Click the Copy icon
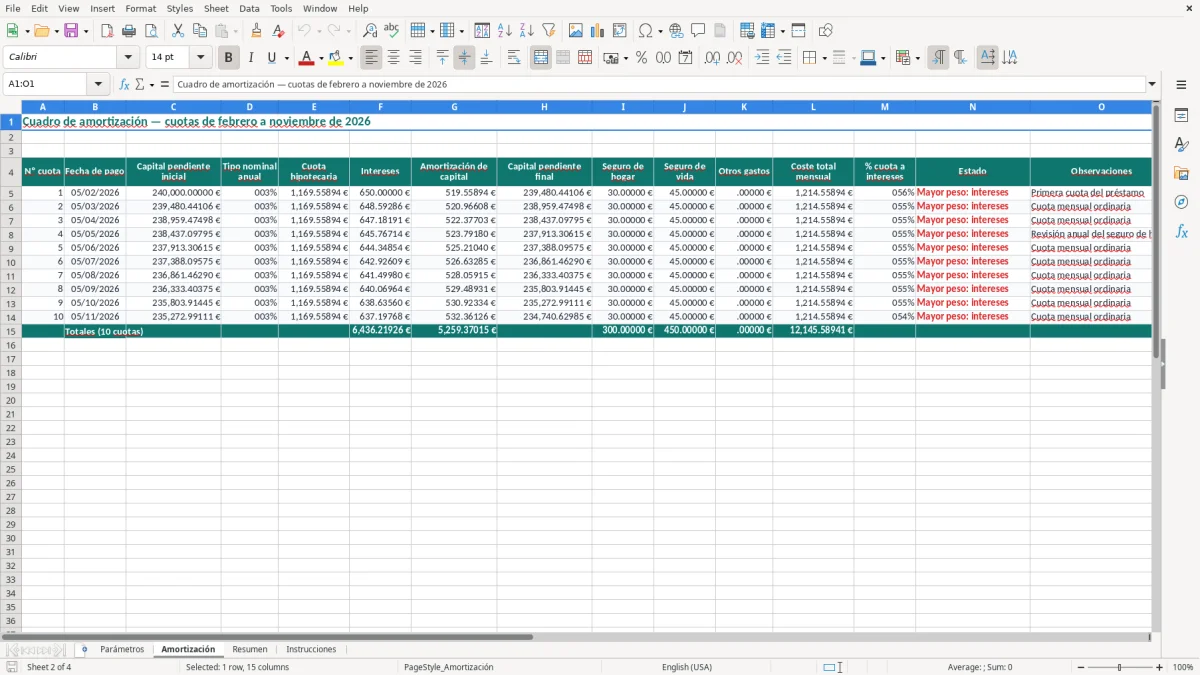 (200, 31)
